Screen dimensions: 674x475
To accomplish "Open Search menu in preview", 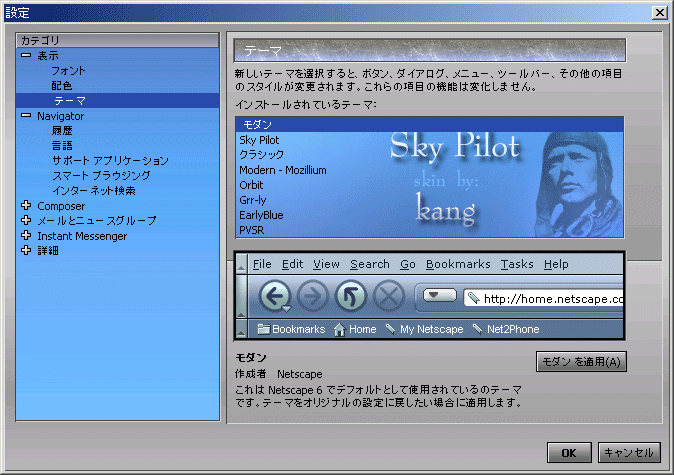I will point(370,264).
